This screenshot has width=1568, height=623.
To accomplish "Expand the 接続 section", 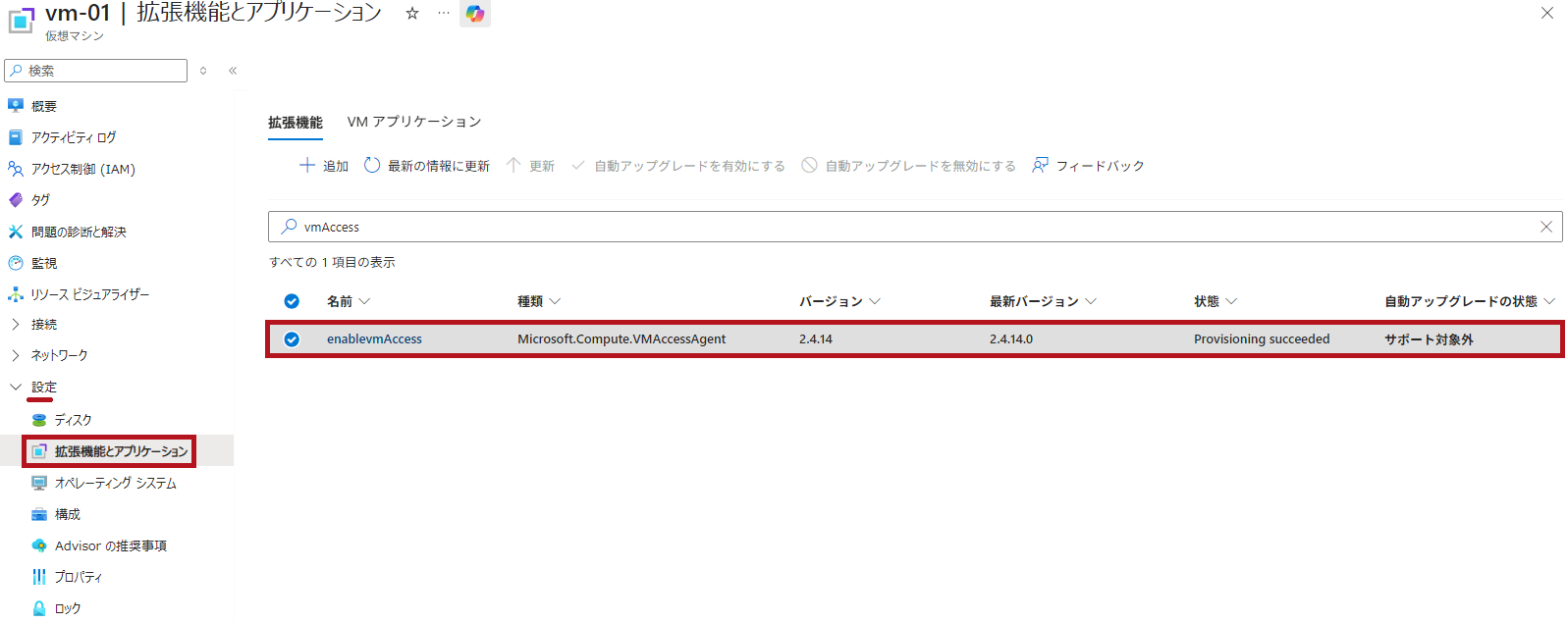I will [x=15, y=324].
